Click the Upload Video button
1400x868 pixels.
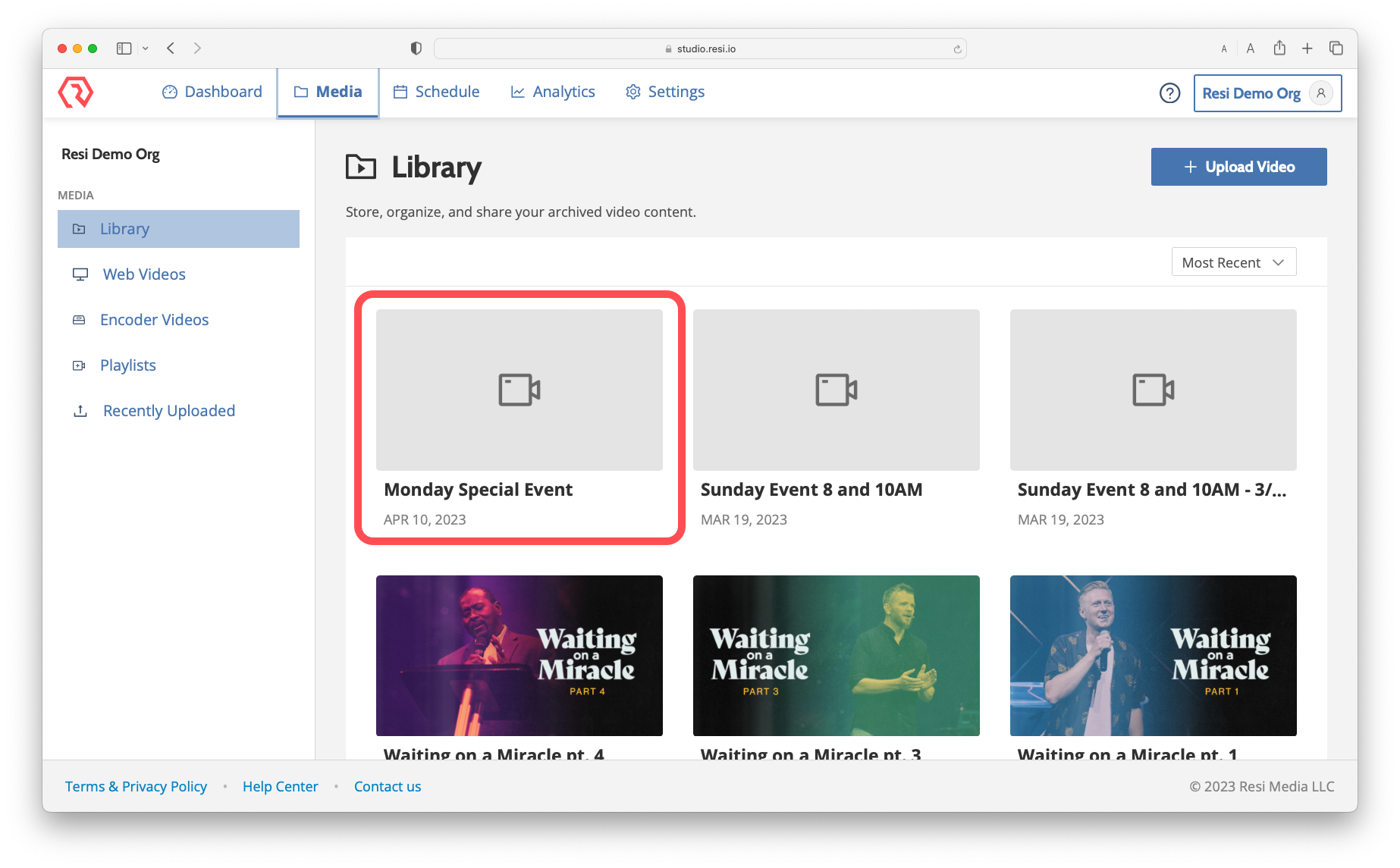(x=1238, y=167)
